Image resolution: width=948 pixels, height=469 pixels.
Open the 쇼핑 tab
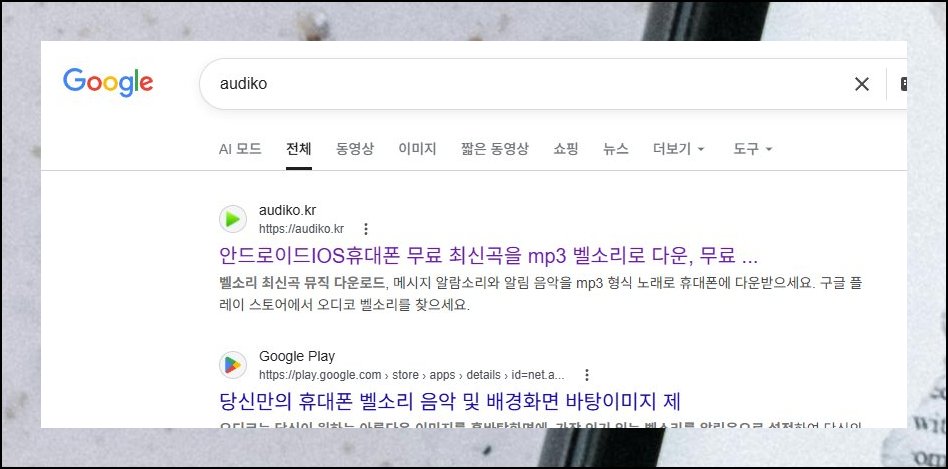566,149
